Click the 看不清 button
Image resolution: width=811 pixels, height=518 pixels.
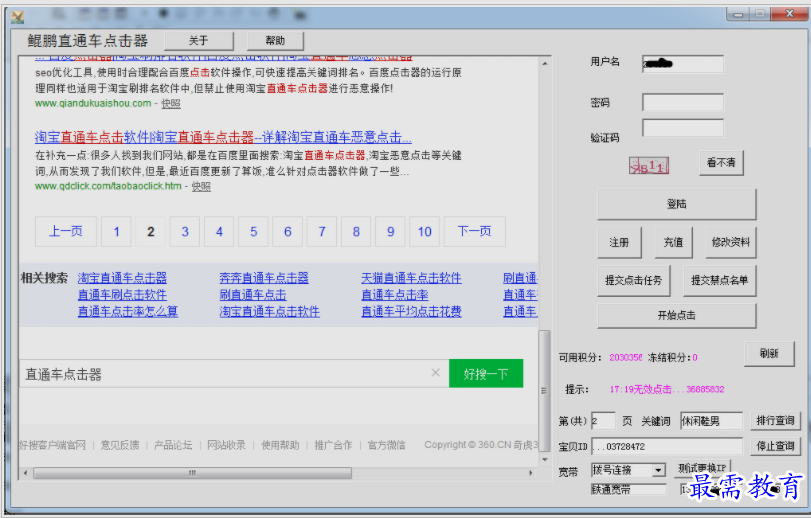click(x=721, y=163)
